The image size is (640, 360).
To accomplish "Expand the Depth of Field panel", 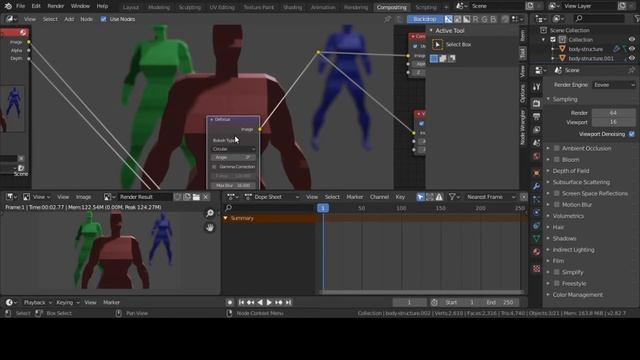I will click(x=571, y=171).
